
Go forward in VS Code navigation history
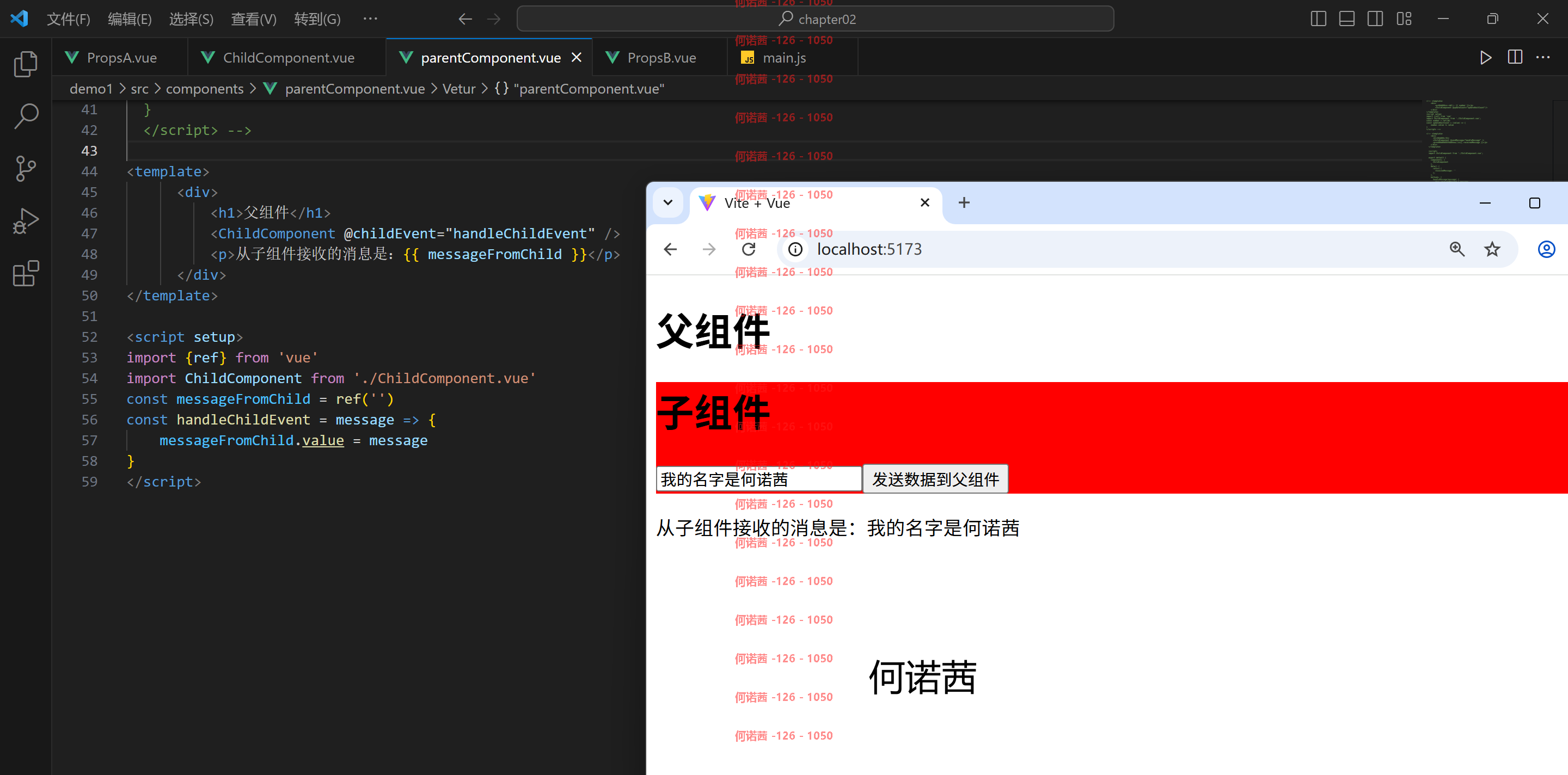pos(494,19)
